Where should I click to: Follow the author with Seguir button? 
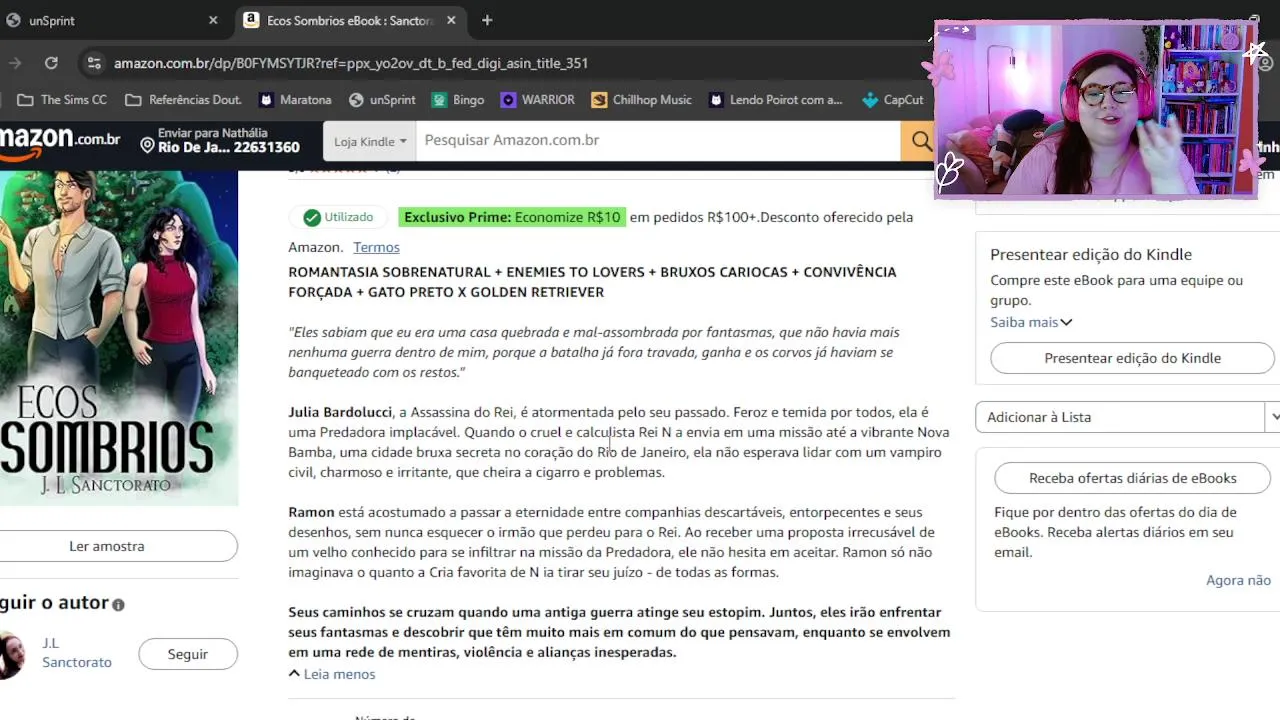coord(188,654)
